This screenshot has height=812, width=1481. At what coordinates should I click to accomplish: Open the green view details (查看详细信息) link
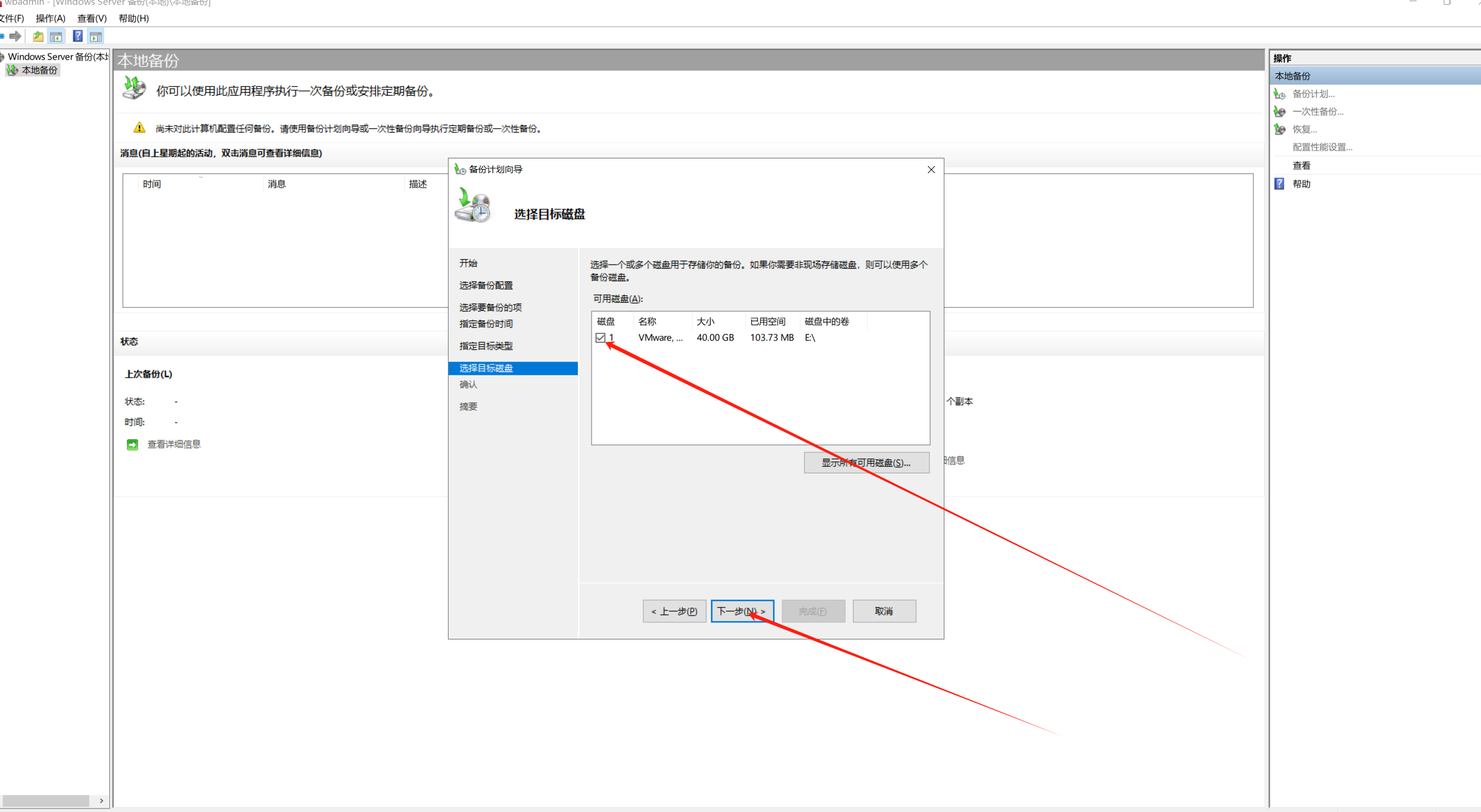tap(174, 444)
